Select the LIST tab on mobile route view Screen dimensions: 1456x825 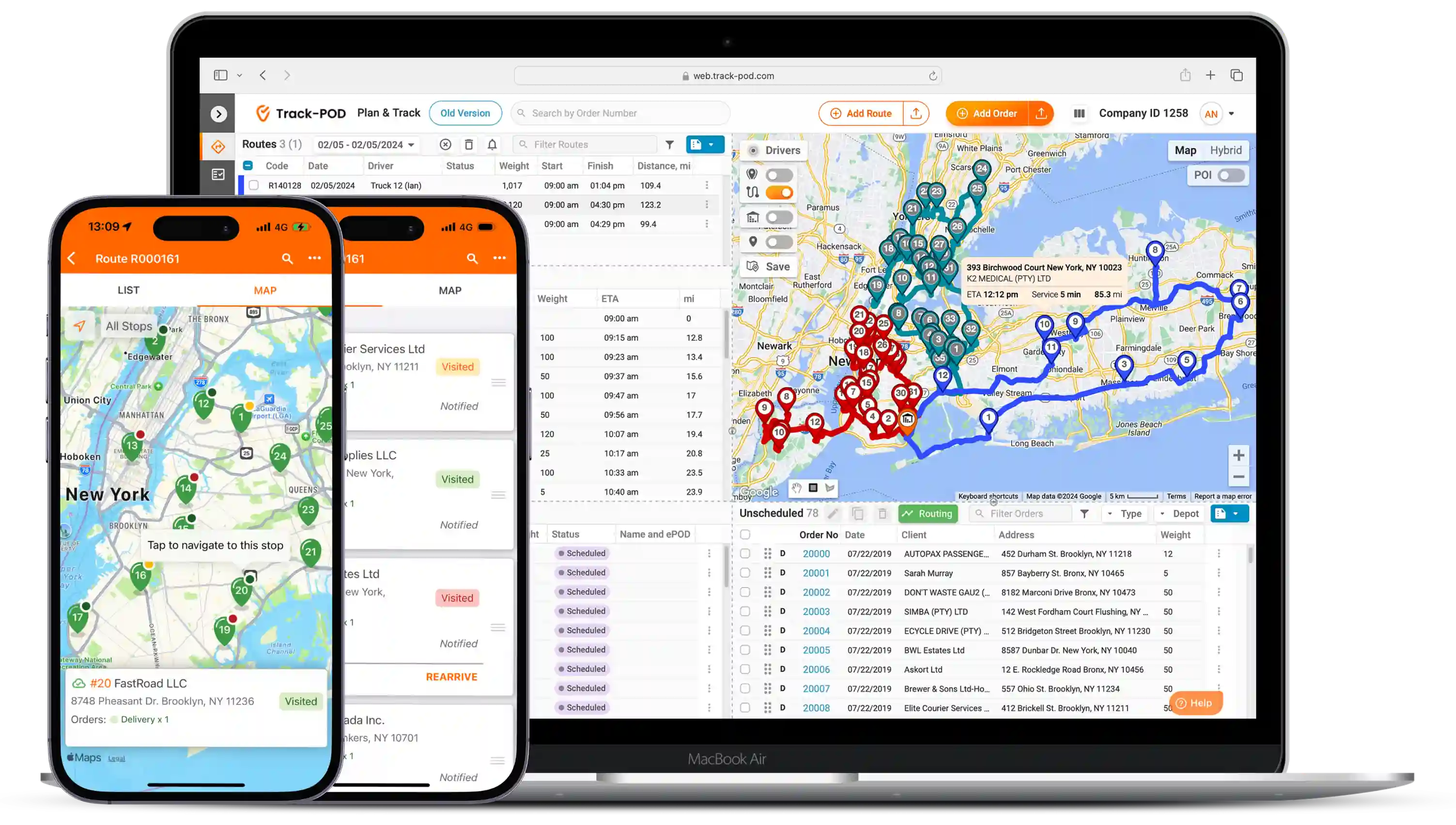click(128, 290)
